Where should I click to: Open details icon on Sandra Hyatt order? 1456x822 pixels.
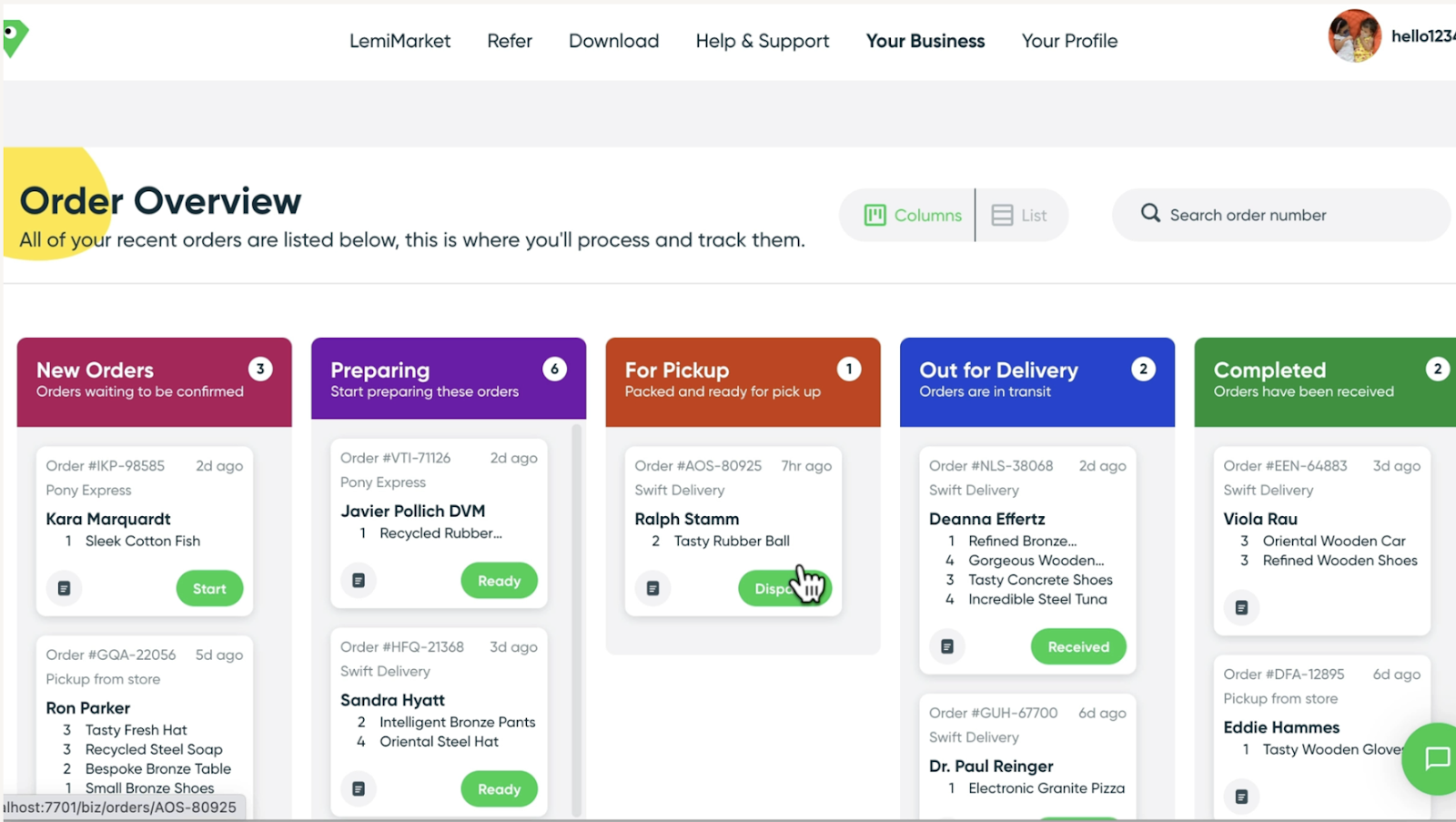359,789
